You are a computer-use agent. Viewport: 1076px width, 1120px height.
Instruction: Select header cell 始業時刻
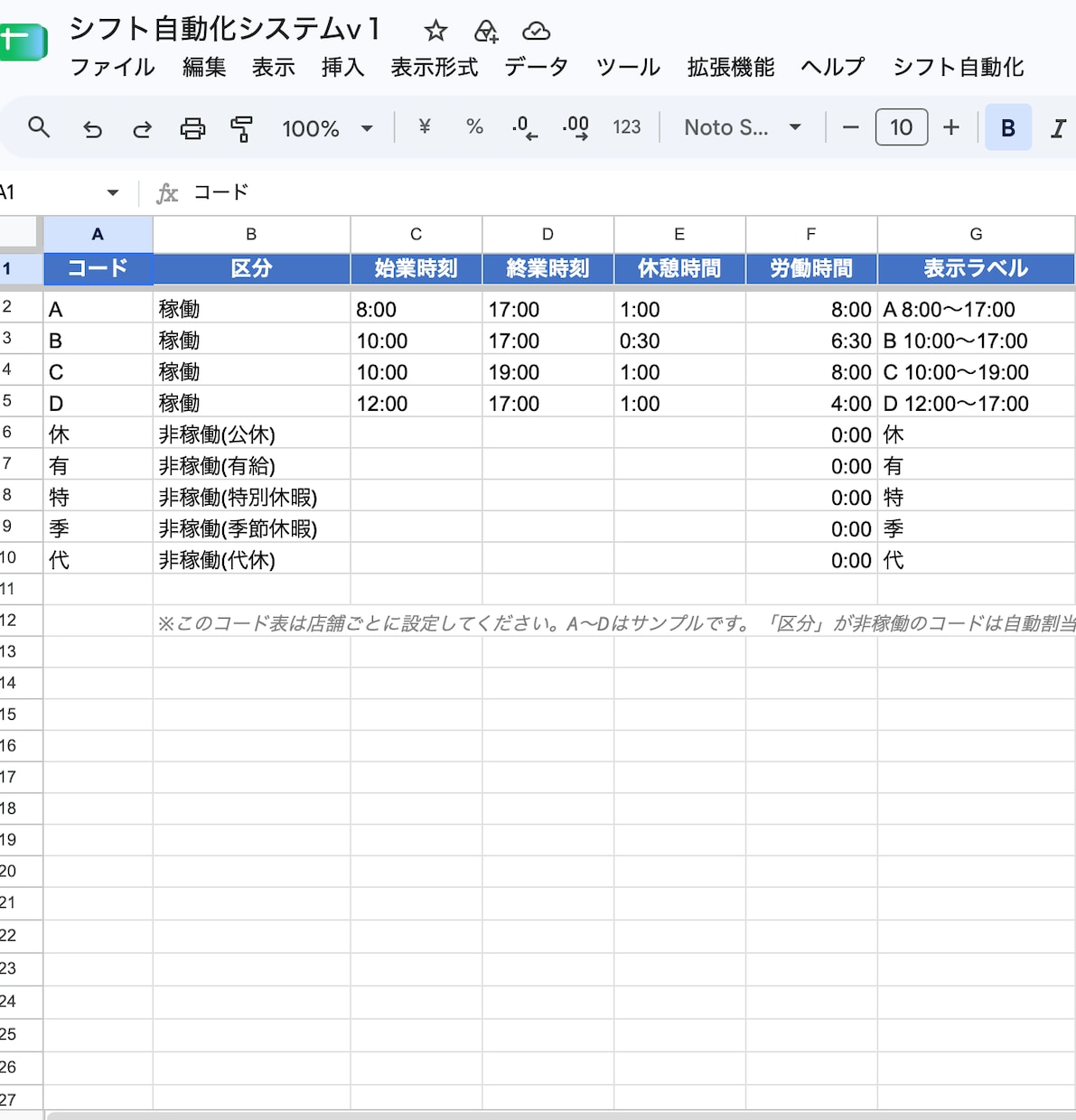416,268
